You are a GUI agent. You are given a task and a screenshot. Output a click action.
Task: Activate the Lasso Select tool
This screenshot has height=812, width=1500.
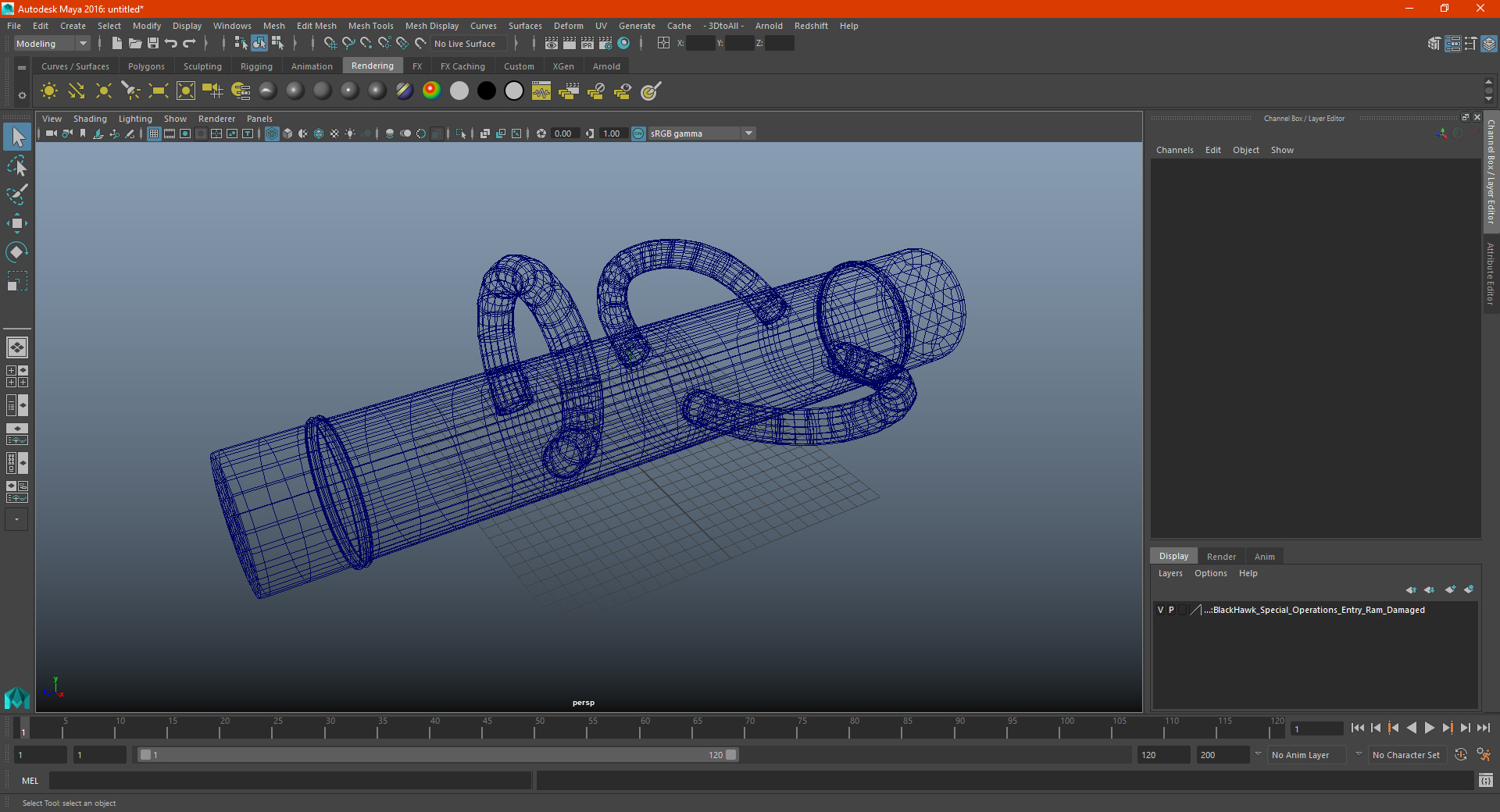pyautogui.click(x=17, y=166)
